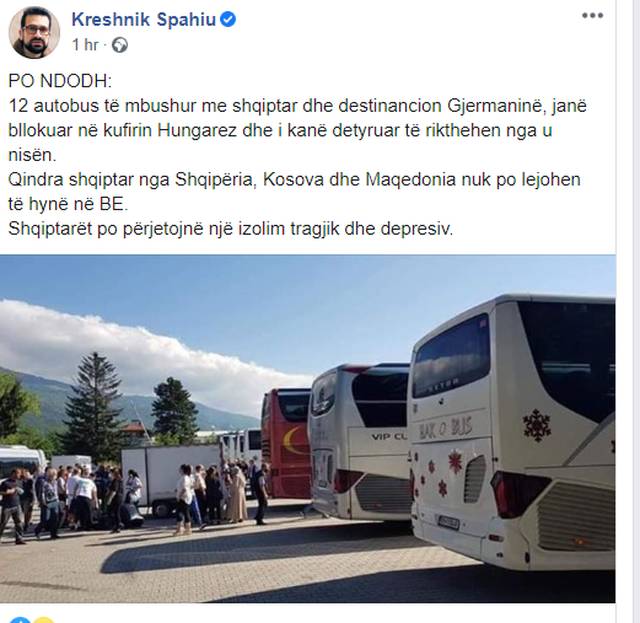Click the sentence mentioning "kufirin Hungarez"

click(x=298, y=130)
